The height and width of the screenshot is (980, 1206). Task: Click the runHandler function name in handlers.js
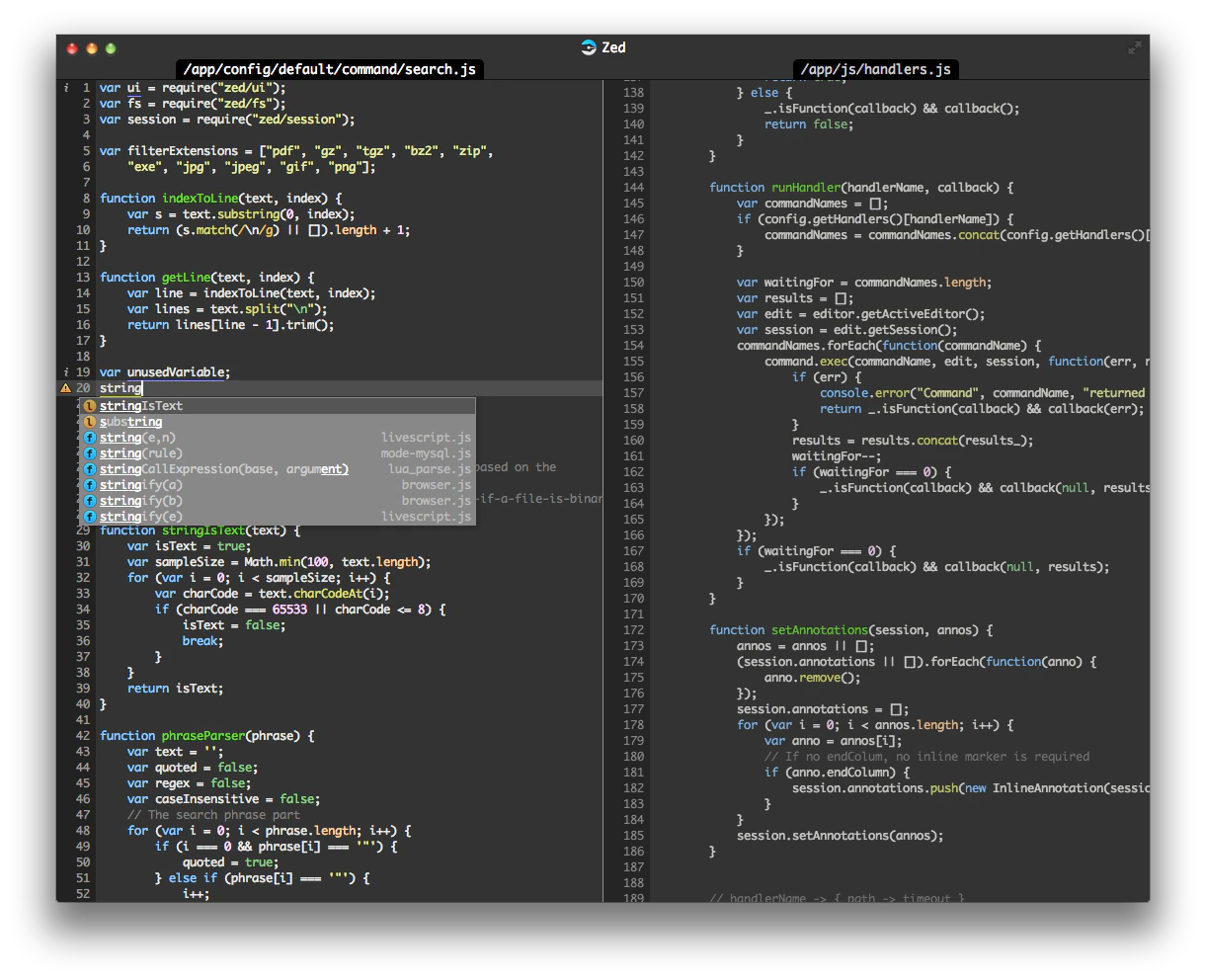[x=805, y=188]
